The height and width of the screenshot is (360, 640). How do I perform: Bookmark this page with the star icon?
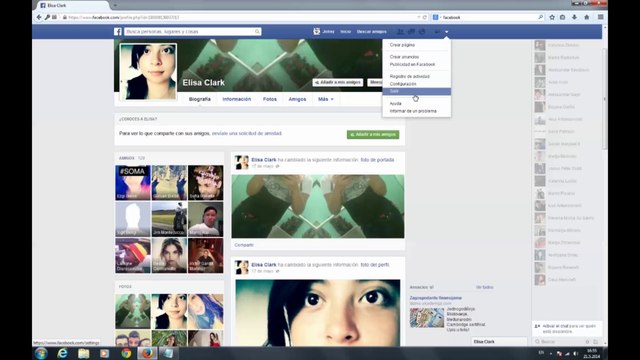[552, 17]
